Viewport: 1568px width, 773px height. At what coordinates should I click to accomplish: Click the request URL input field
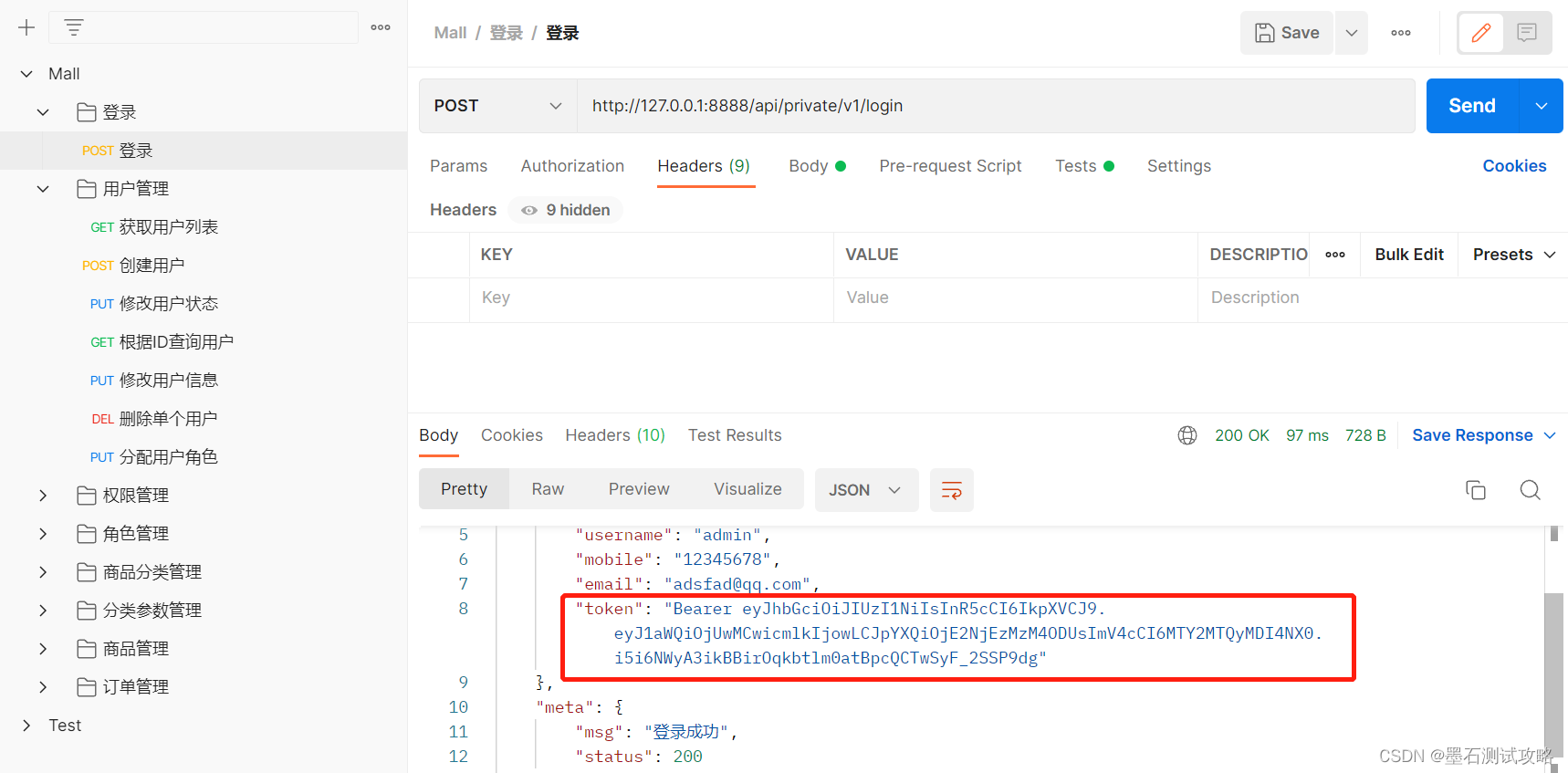(995, 106)
